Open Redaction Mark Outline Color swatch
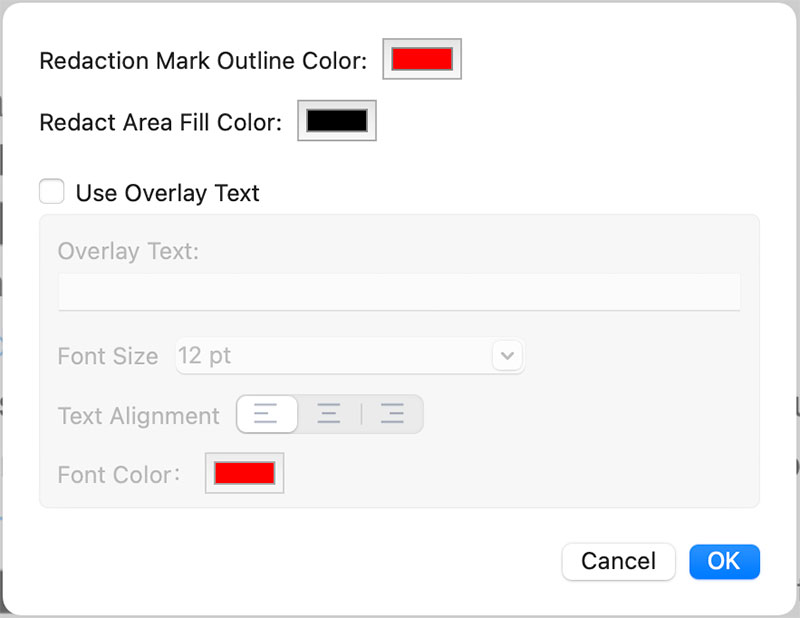 pos(422,60)
